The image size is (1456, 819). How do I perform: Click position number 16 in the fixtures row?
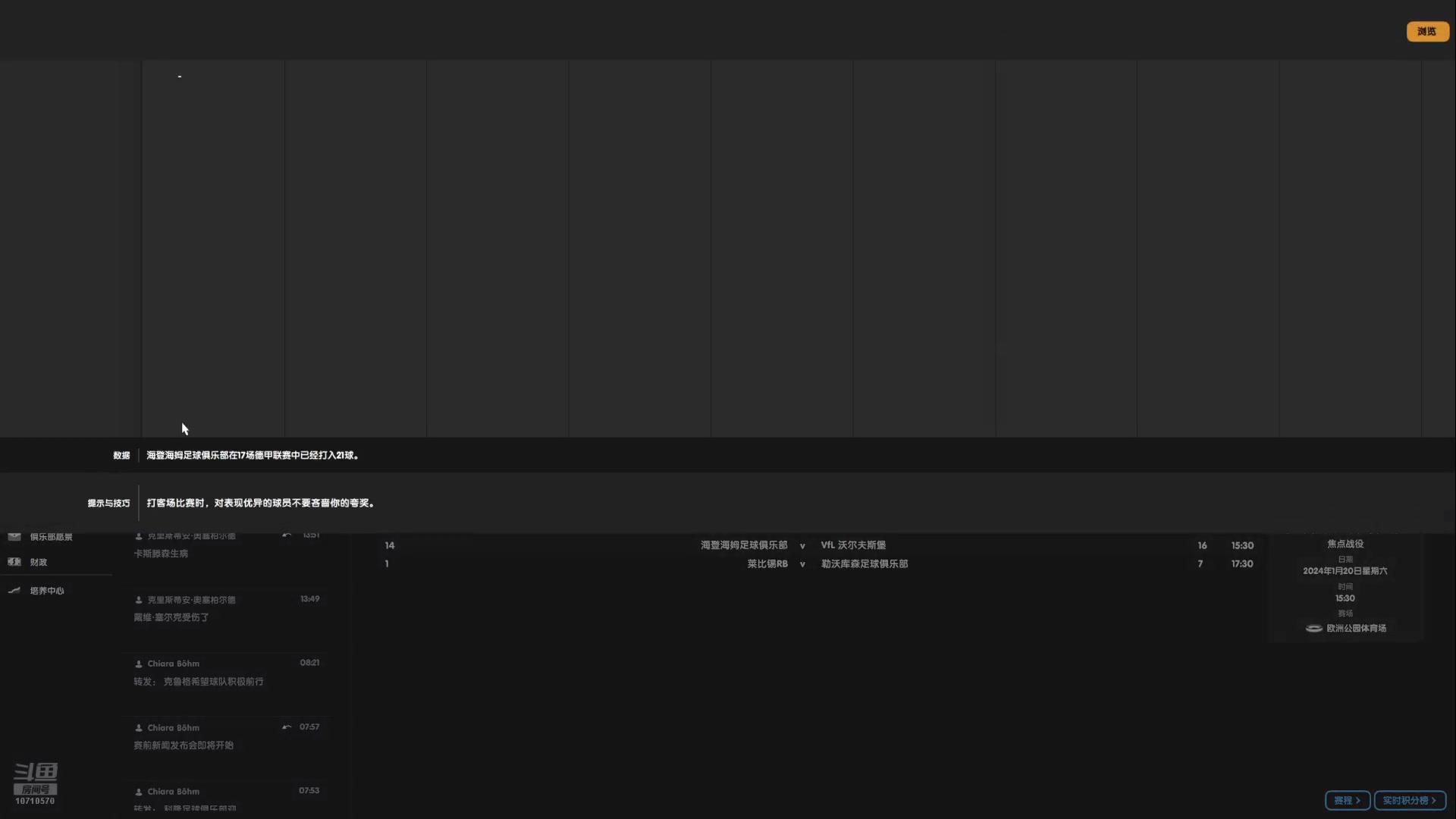pyautogui.click(x=1202, y=545)
